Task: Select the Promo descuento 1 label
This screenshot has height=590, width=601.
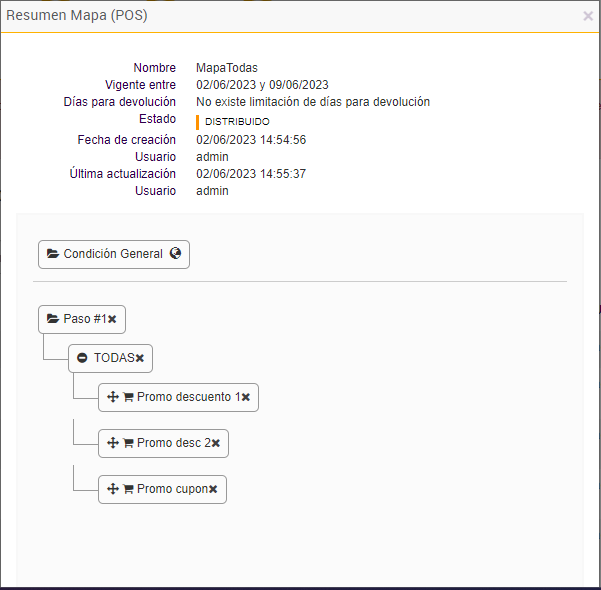Action: [x=189, y=397]
